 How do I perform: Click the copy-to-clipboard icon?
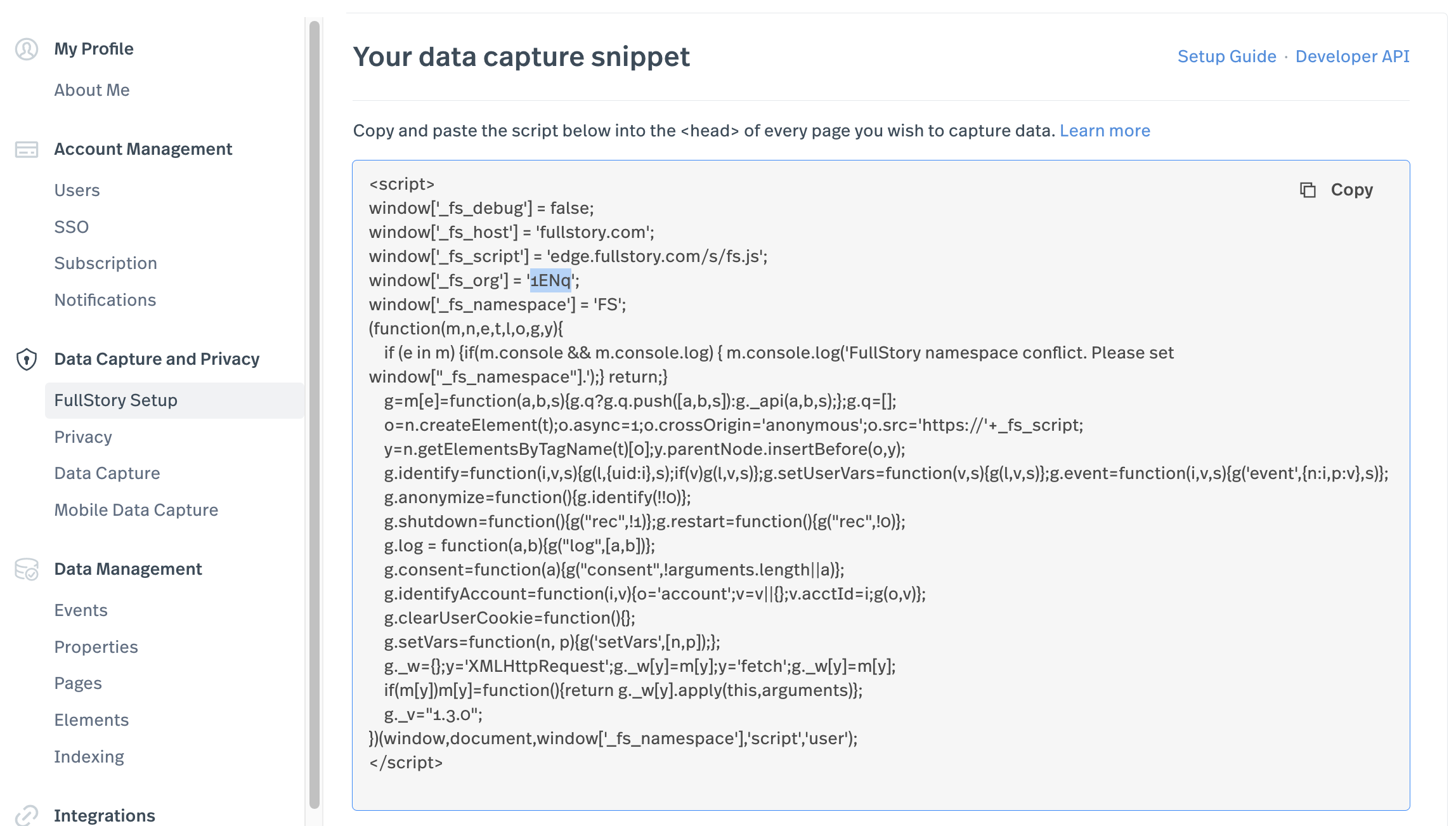(1308, 190)
